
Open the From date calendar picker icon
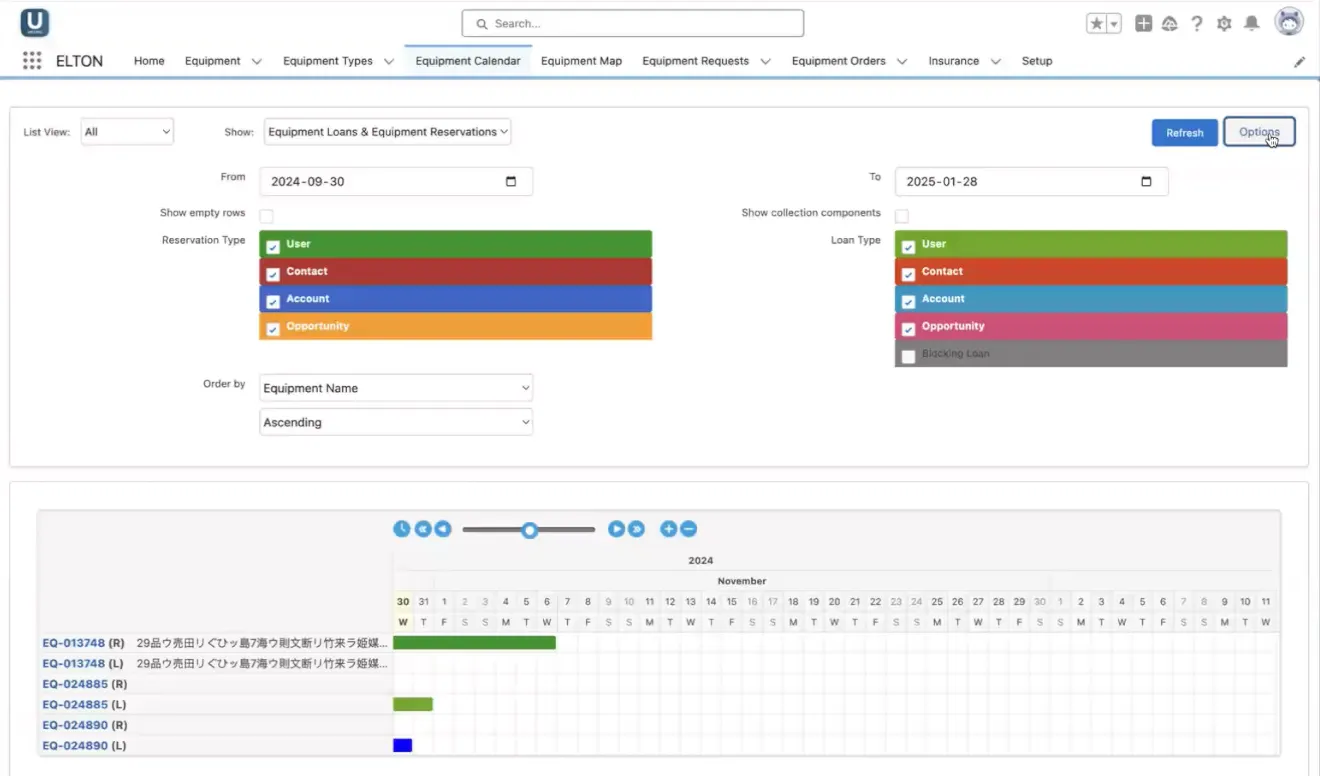(x=511, y=182)
